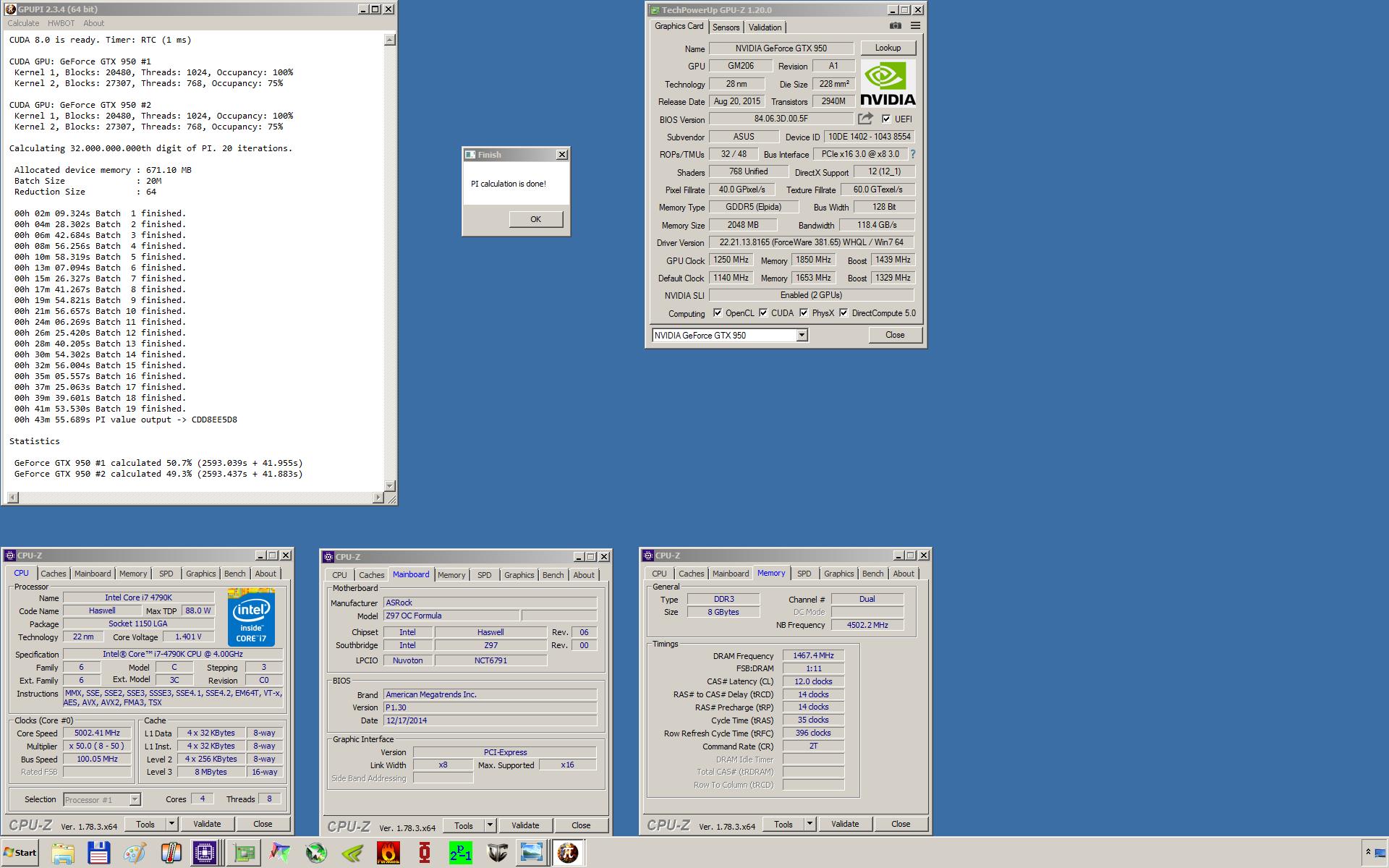Open the About menu in GPUPI
The image size is (1389, 868).
[x=94, y=23]
